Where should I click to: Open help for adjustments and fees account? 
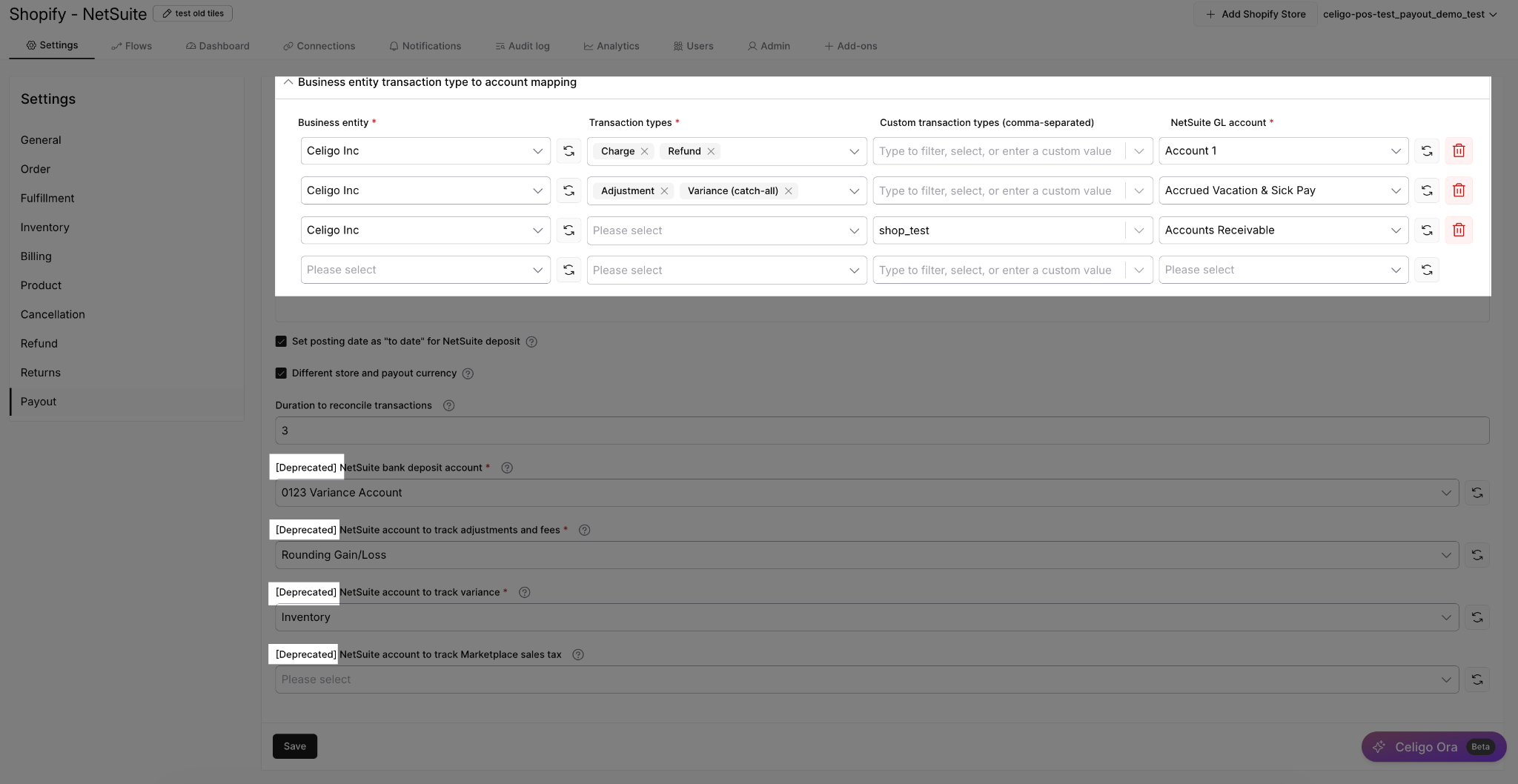pyautogui.click(x=584, y=530)
